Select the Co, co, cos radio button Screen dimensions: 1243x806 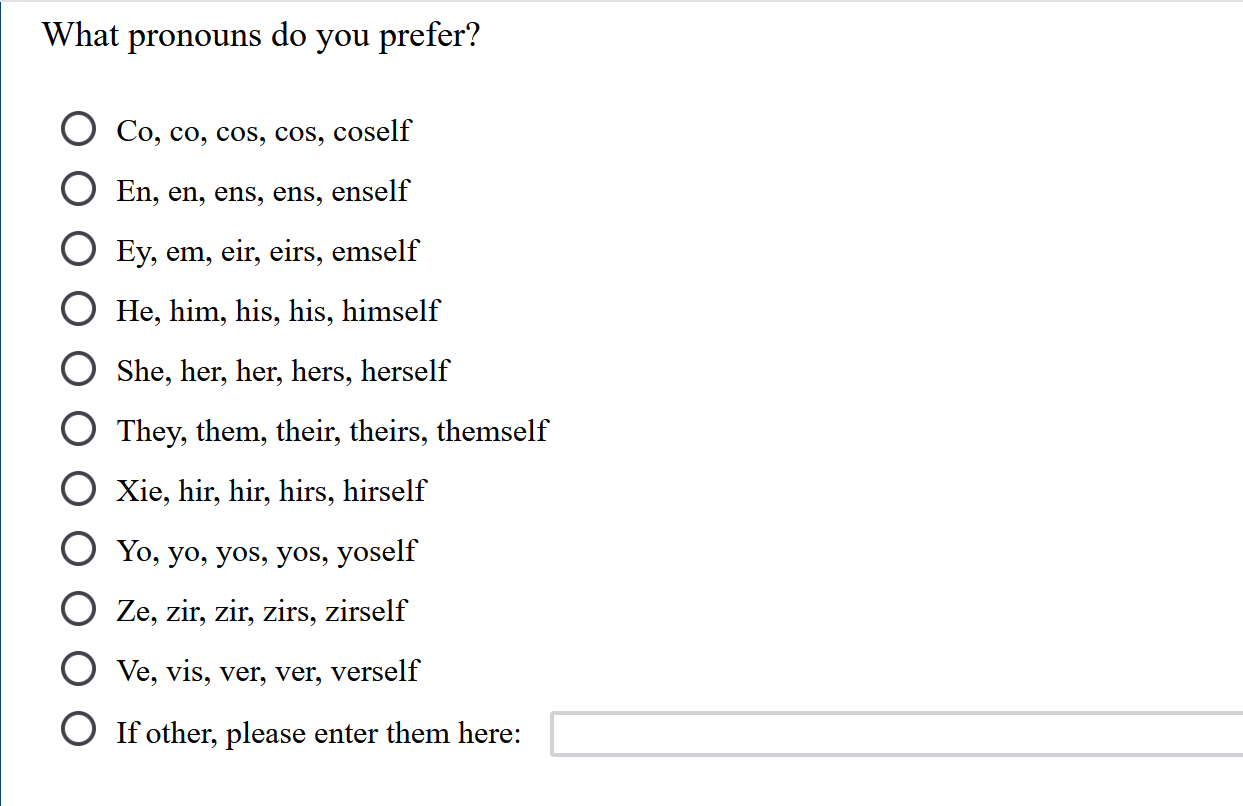click(x=78, y=130)
